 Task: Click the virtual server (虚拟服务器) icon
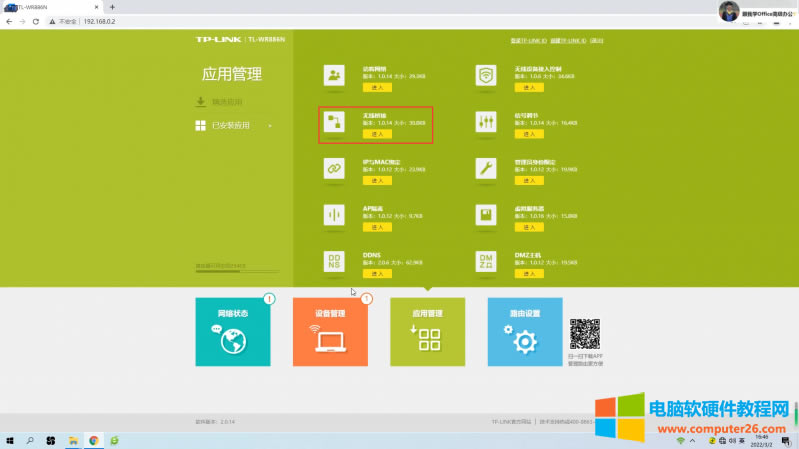coord(486,214)
